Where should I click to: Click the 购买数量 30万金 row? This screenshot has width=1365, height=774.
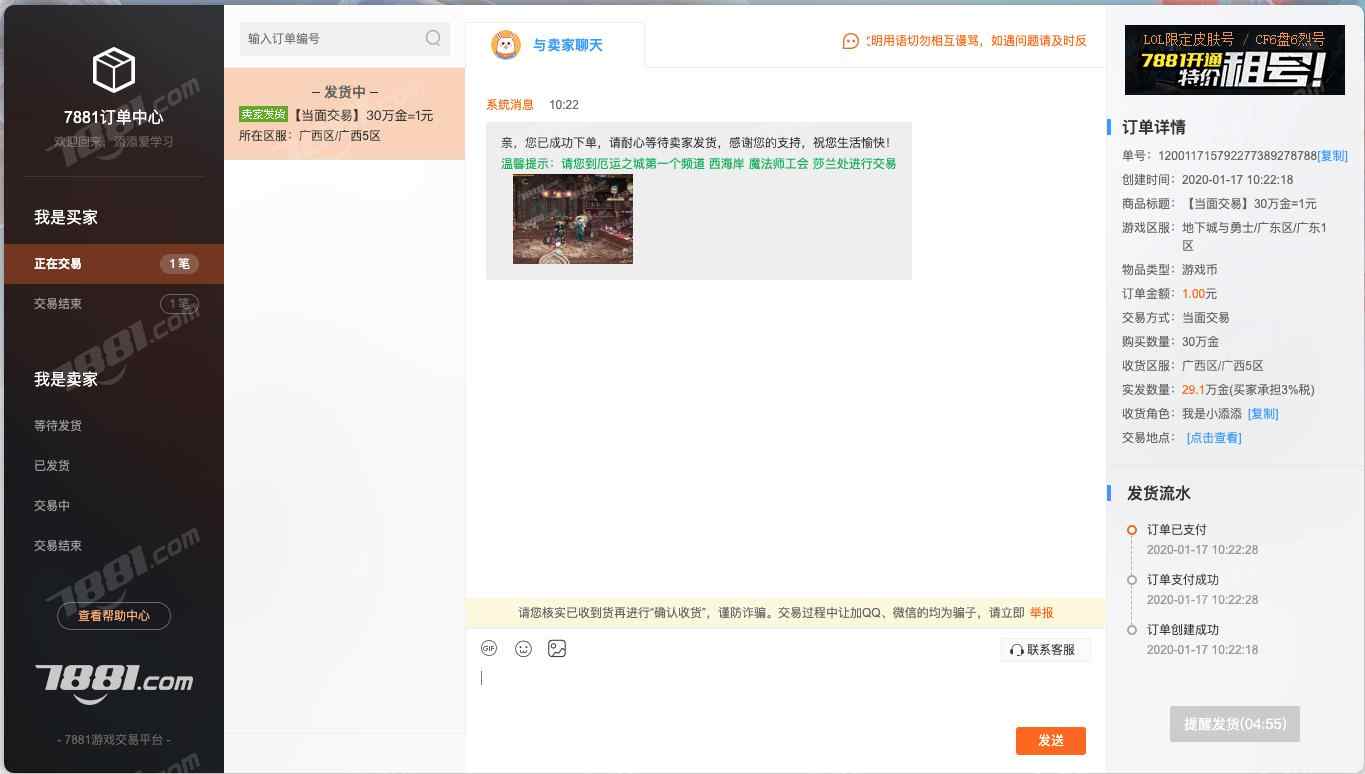(x=1170, y=342)
